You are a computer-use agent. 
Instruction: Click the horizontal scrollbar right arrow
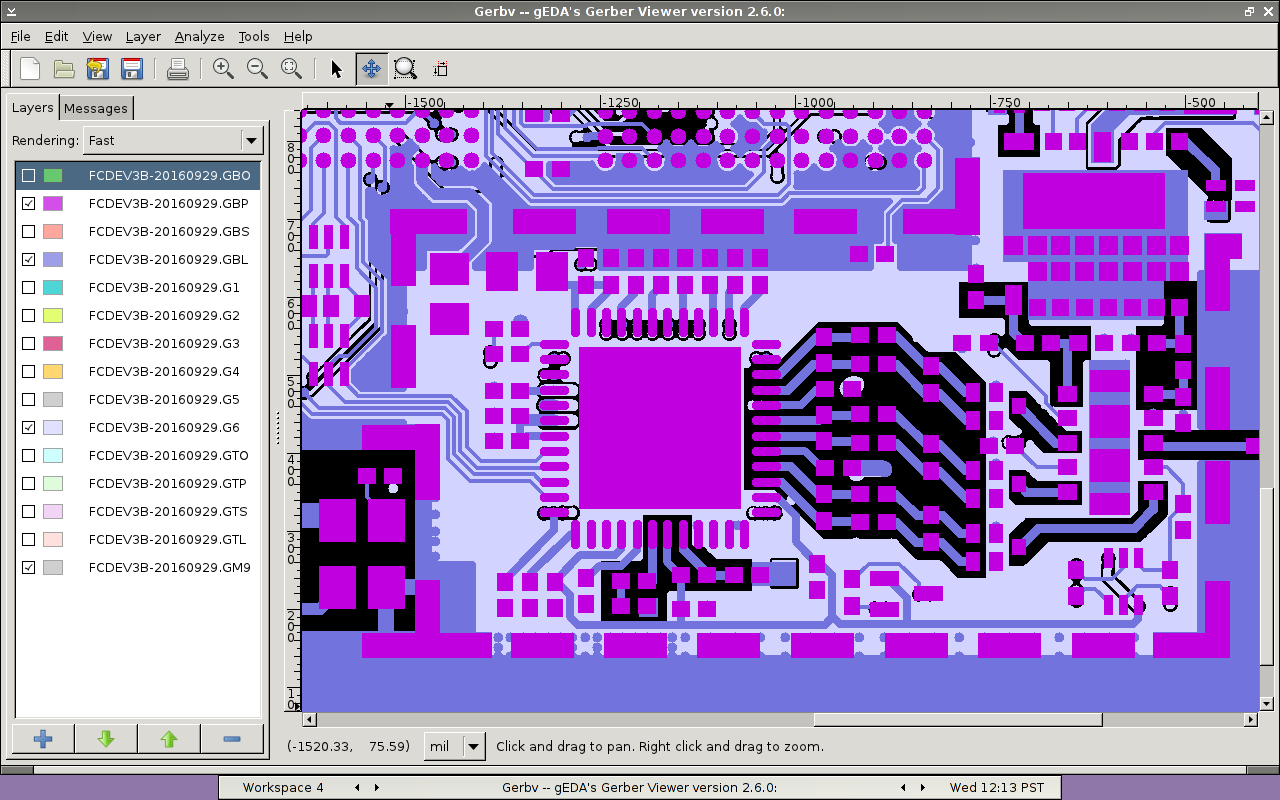click(1250, 719)
